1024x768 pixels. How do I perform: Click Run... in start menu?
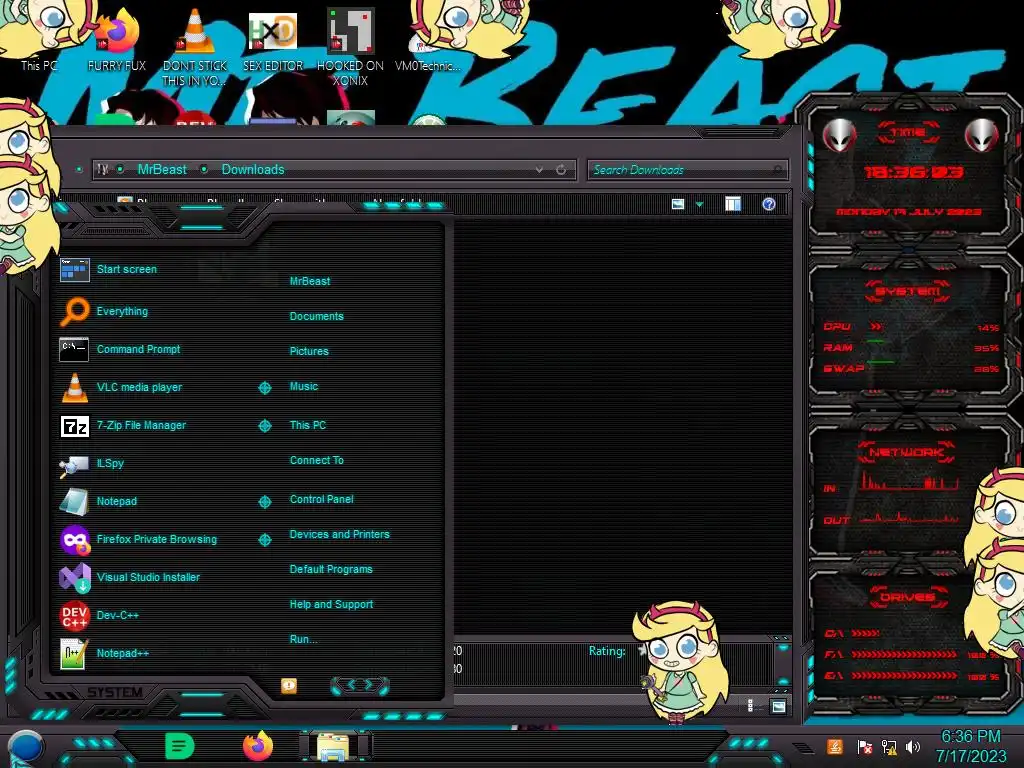(303, 639)
